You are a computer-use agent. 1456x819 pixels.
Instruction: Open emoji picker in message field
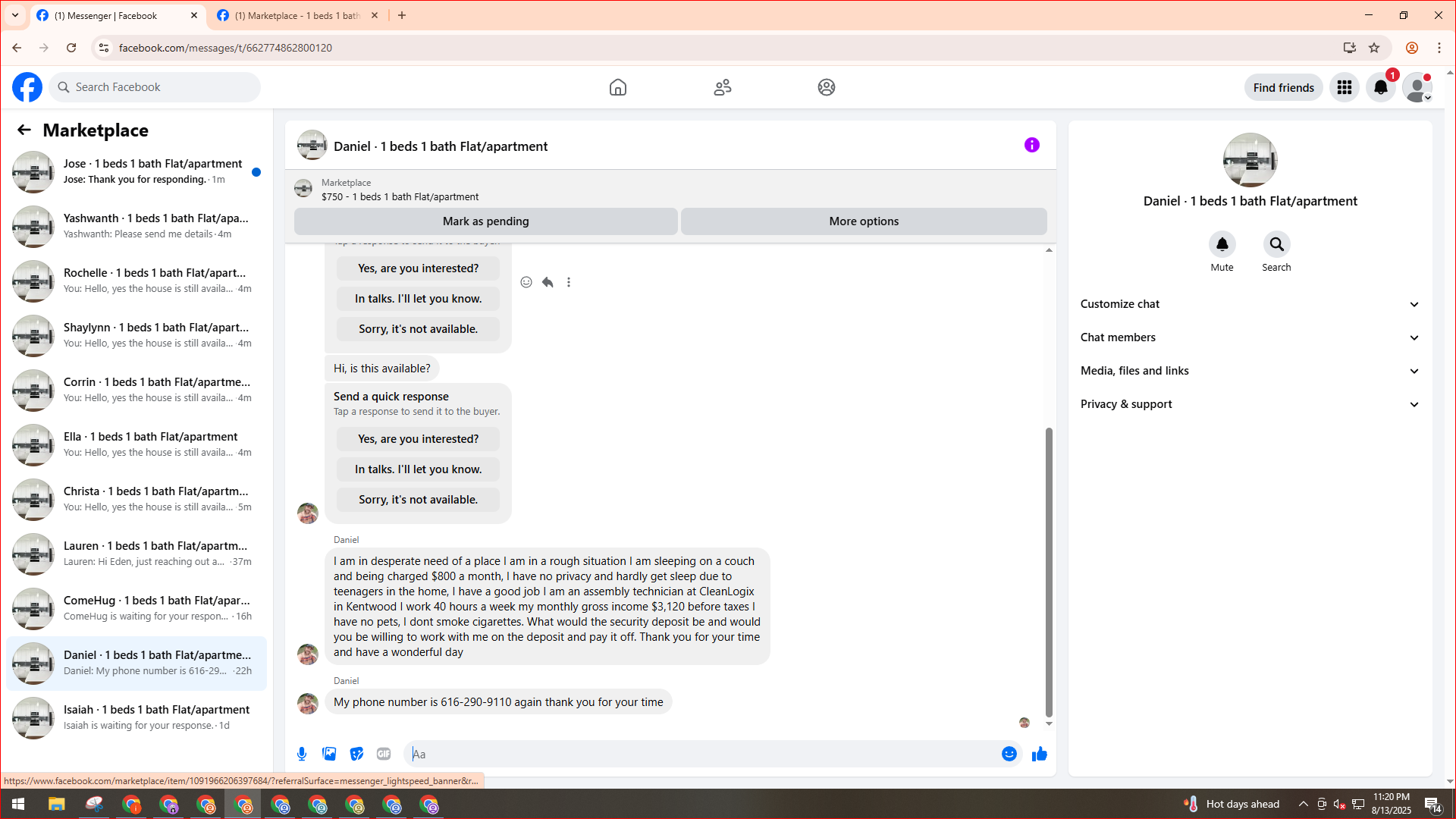point(1009,754)
